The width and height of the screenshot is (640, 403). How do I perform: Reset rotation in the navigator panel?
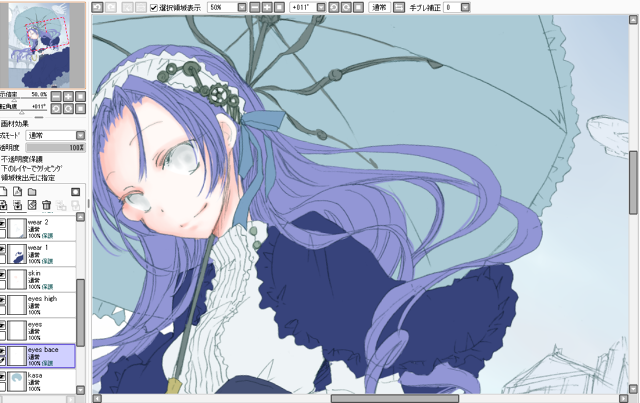click(80, 109)
